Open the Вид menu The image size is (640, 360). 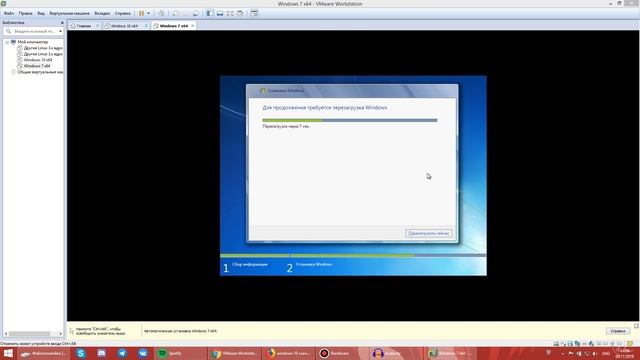[x=41, y=13]
